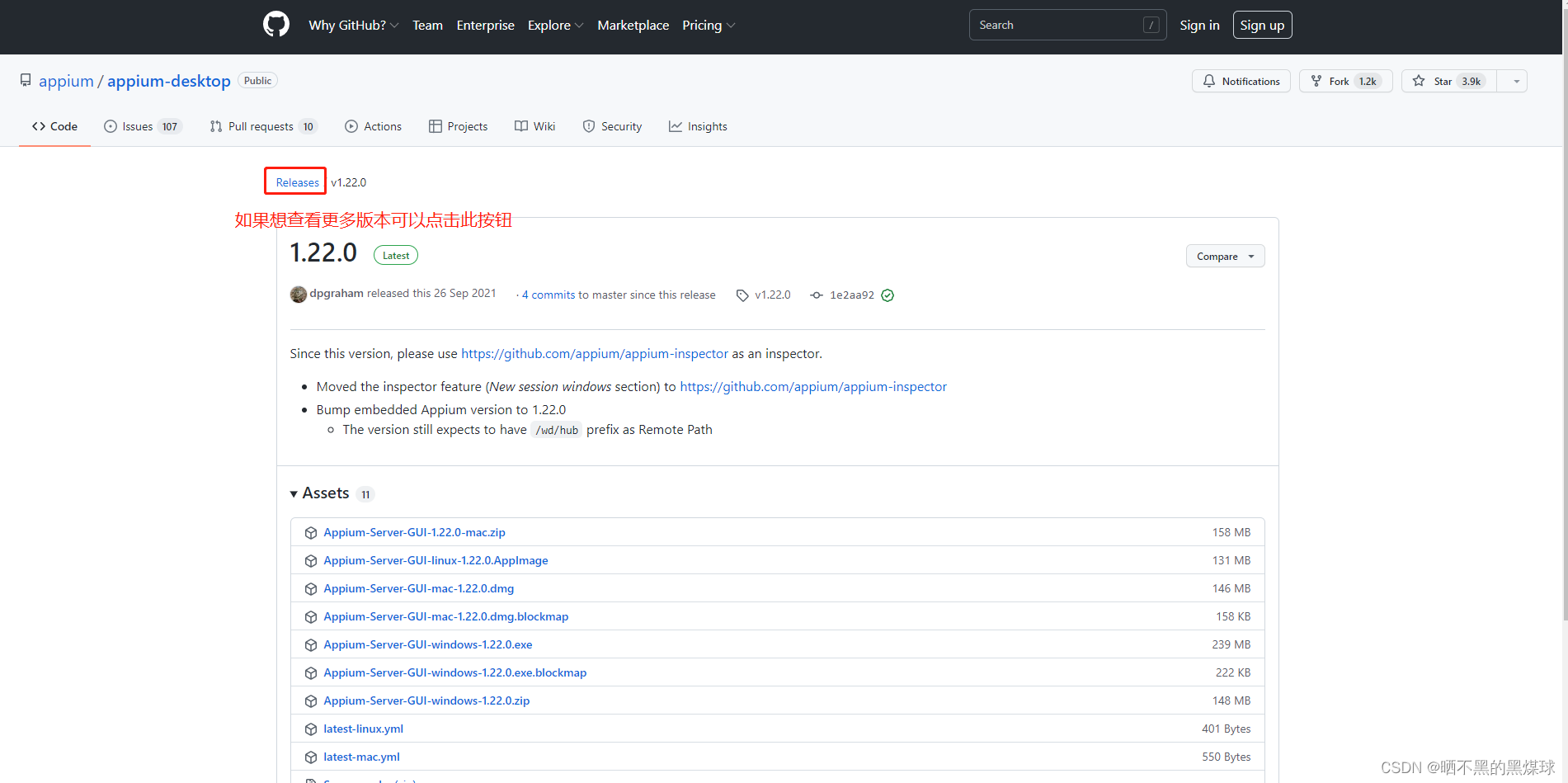Open the latest-linux.yml file link
The image size is (1568, 783).
[363, 729]
